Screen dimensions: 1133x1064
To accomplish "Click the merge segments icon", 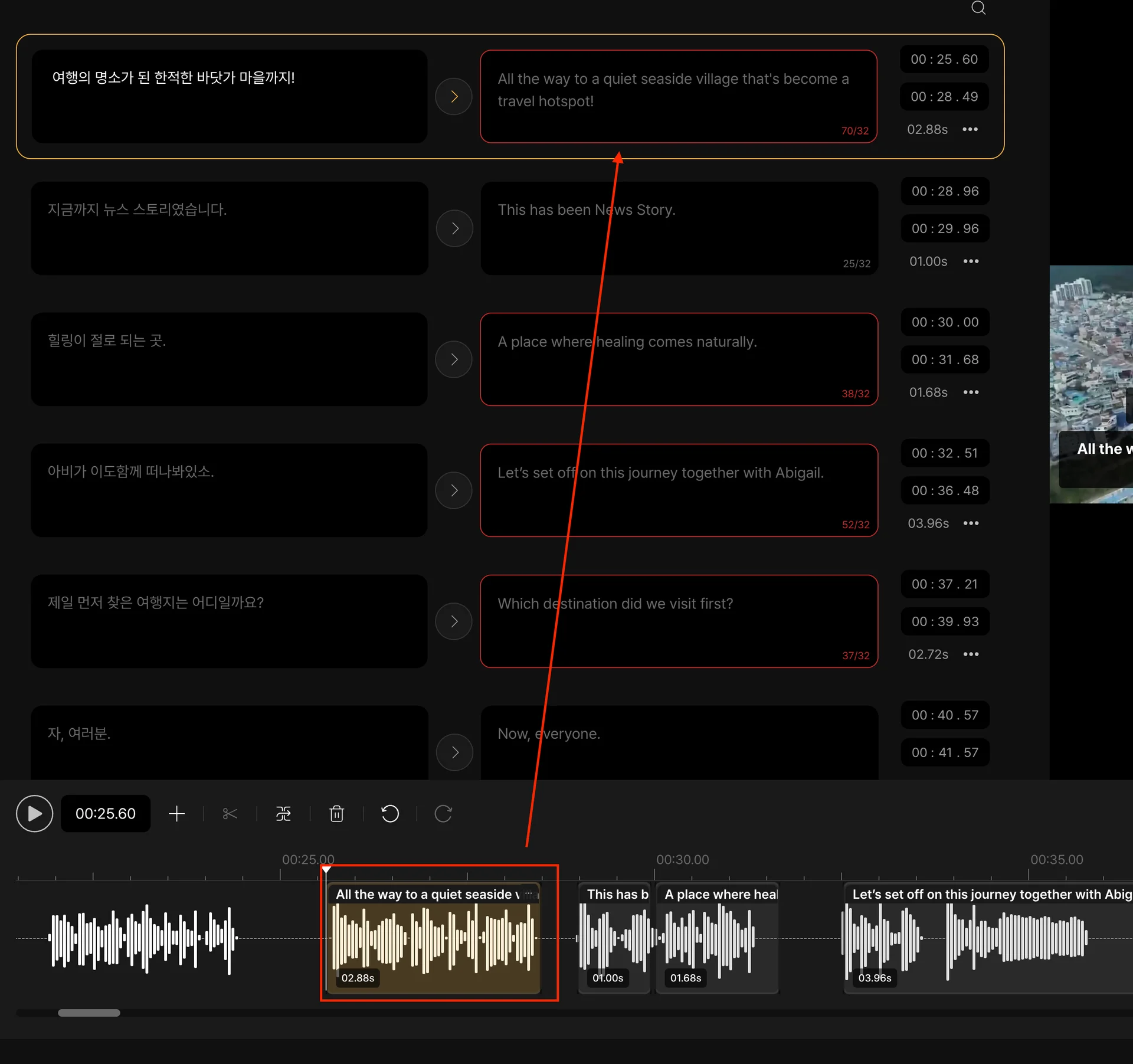I will point(283,814).
